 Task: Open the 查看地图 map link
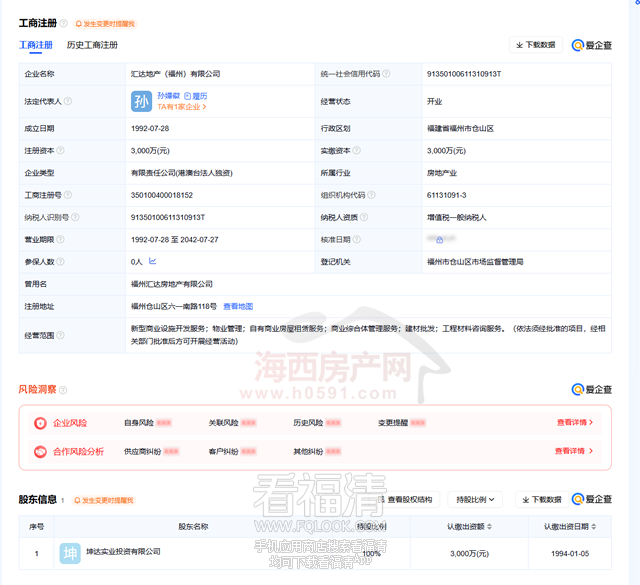point(238,306)
